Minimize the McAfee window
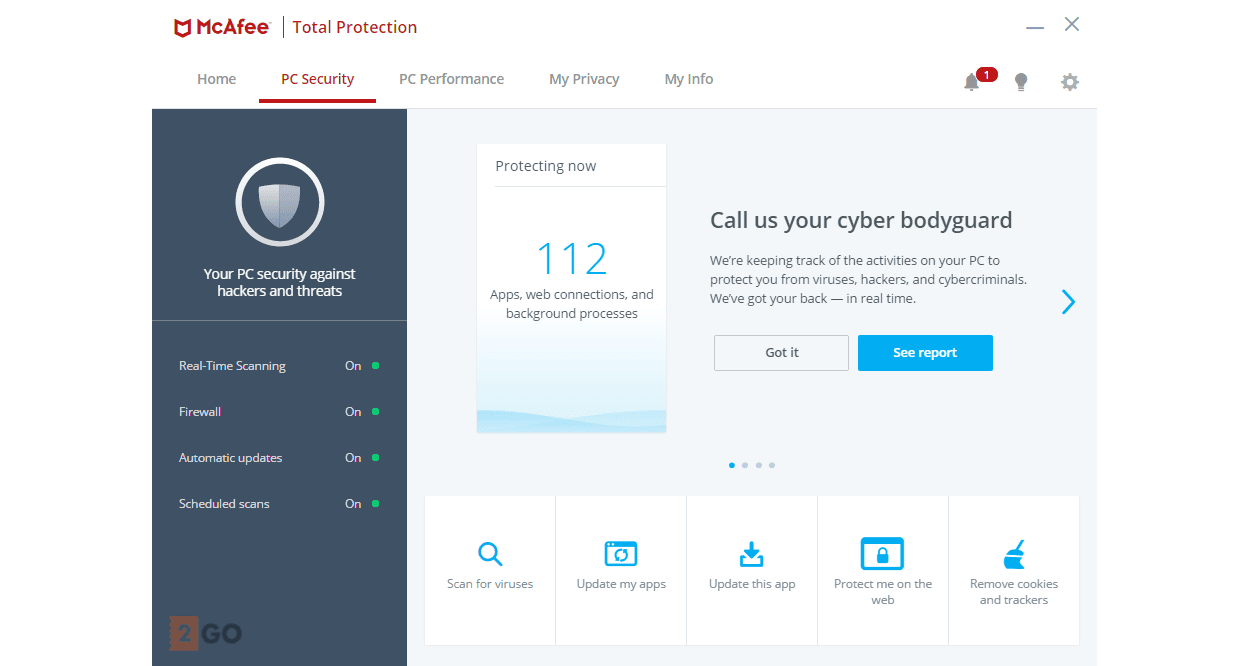The height and width of the screenshot is (666, 1250). (x=1035, y=27)
